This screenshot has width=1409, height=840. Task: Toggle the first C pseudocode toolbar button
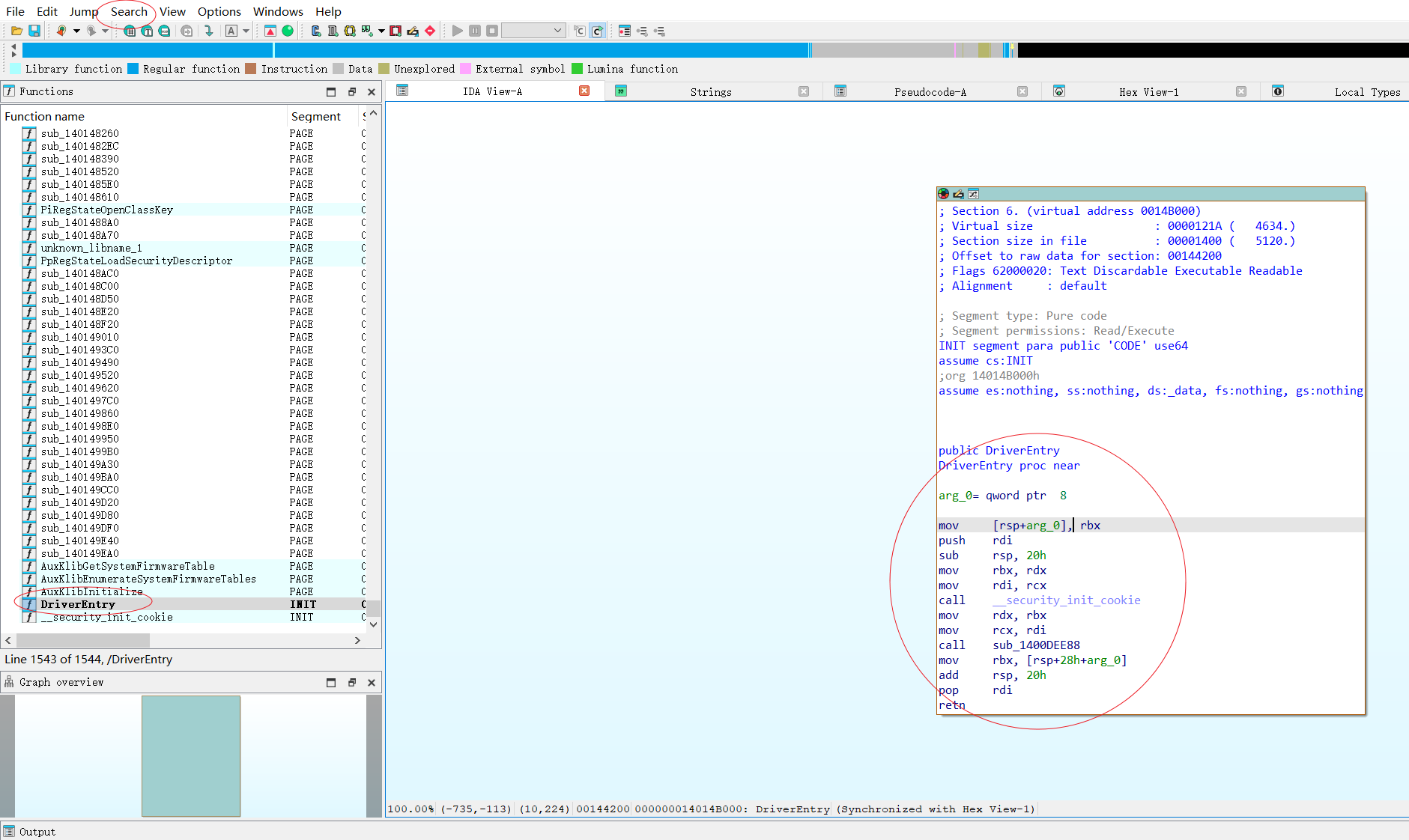580,31
